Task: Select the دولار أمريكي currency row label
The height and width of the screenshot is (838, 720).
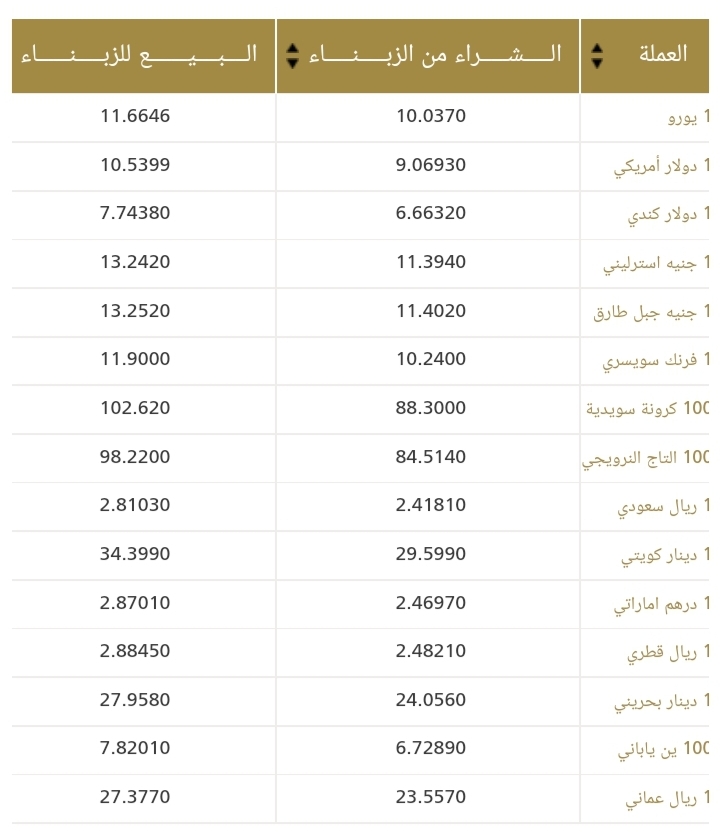Action: [x=661, y=165]
